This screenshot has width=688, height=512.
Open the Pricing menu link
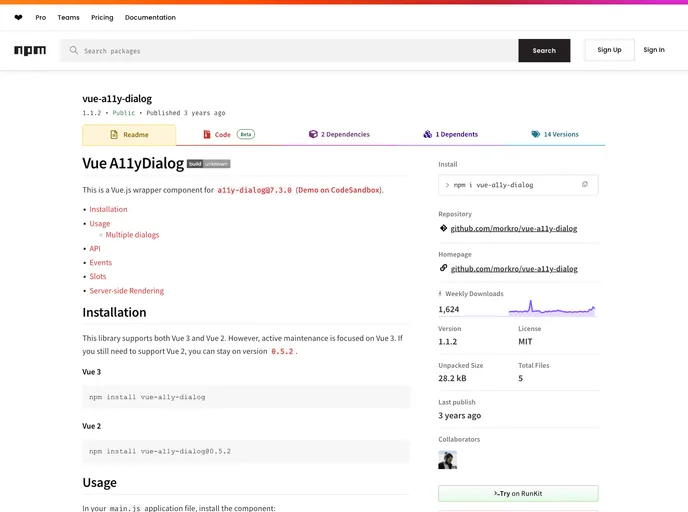point(102,18)
